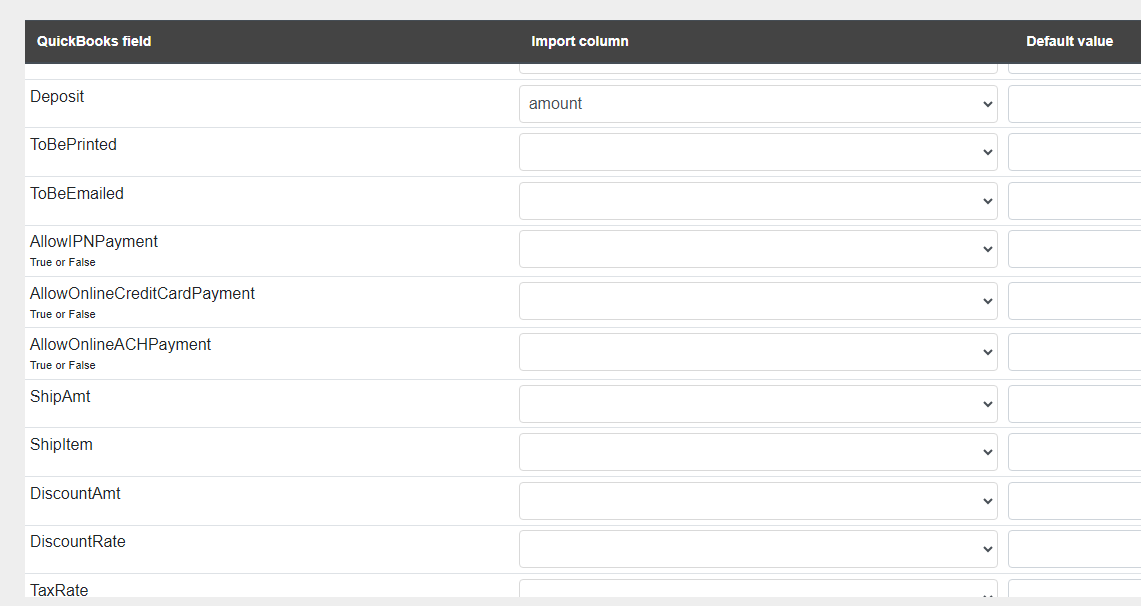Click the ToBeEmailed default value input
Viewport: 1141px width, 606px height.
pyautogui.click(x=1075, y=201)
